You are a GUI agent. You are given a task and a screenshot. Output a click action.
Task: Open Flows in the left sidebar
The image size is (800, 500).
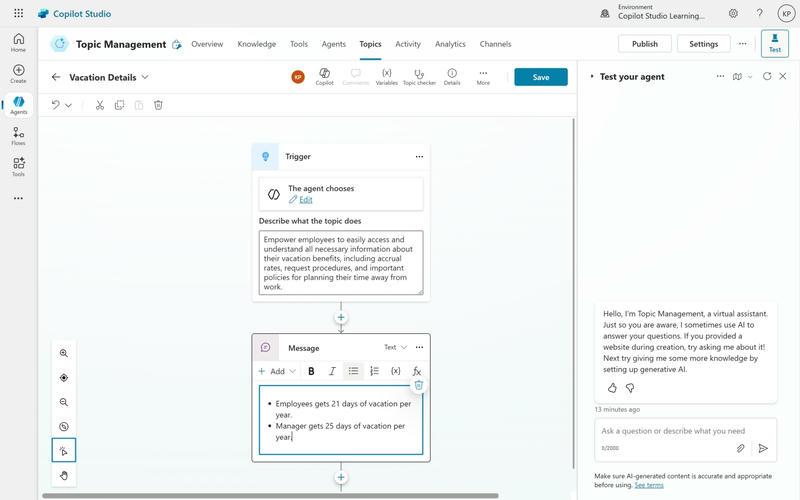(x=18, y=136)
